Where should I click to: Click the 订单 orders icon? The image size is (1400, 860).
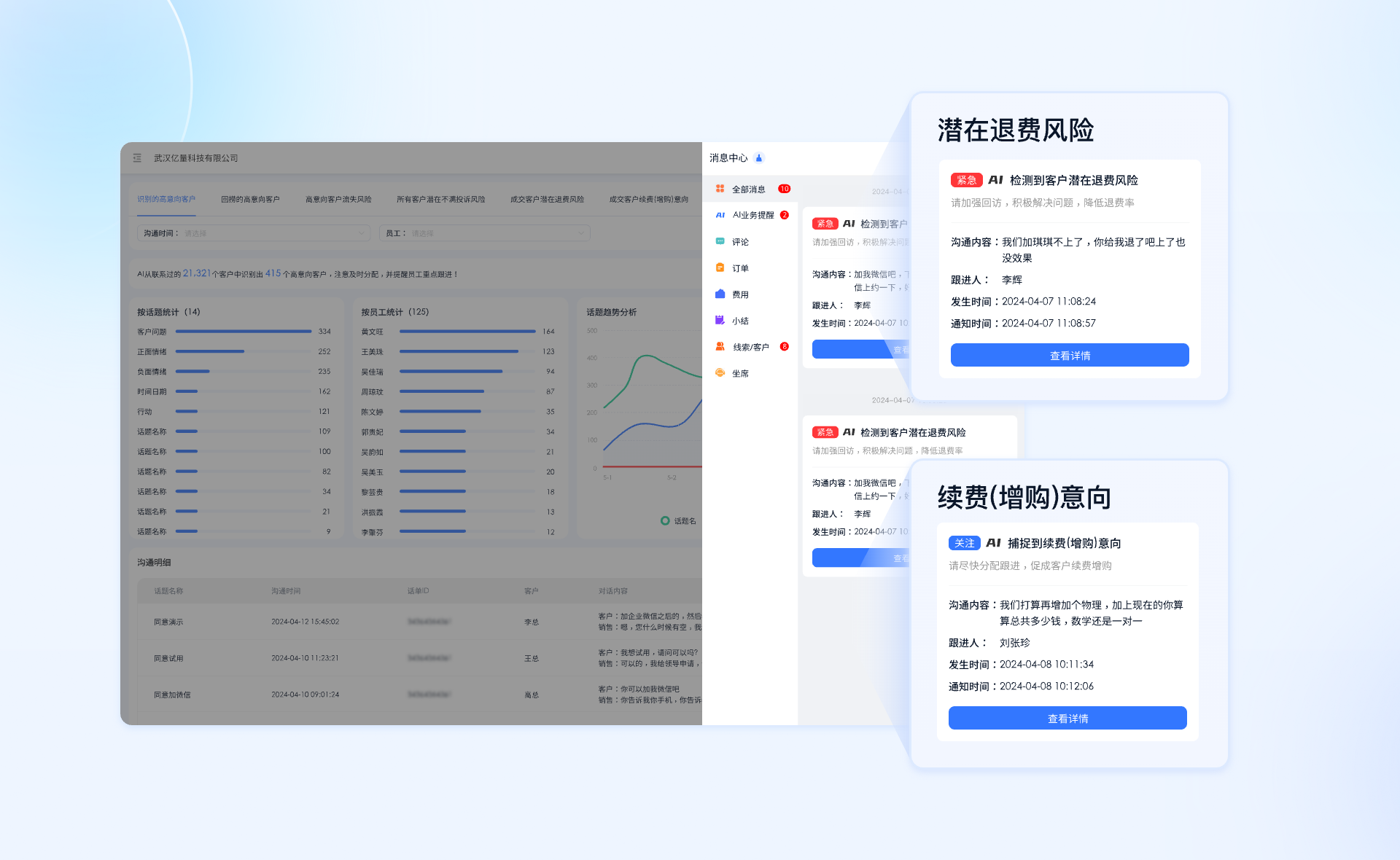pos(739,267)
